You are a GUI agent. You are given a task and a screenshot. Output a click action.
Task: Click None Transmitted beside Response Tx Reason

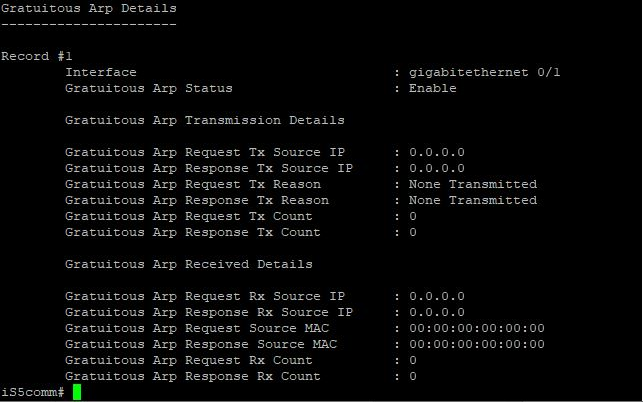473,200
